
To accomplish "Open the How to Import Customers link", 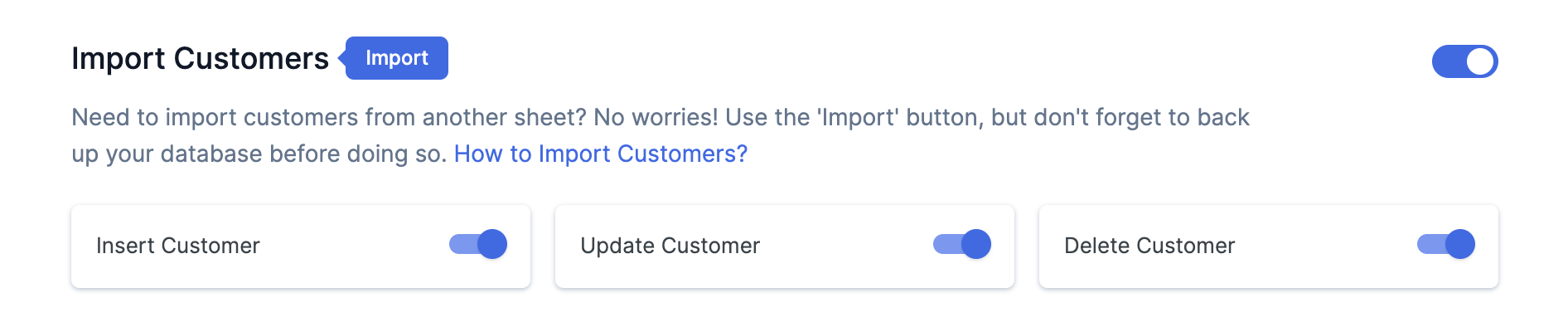I will point(601,154).
